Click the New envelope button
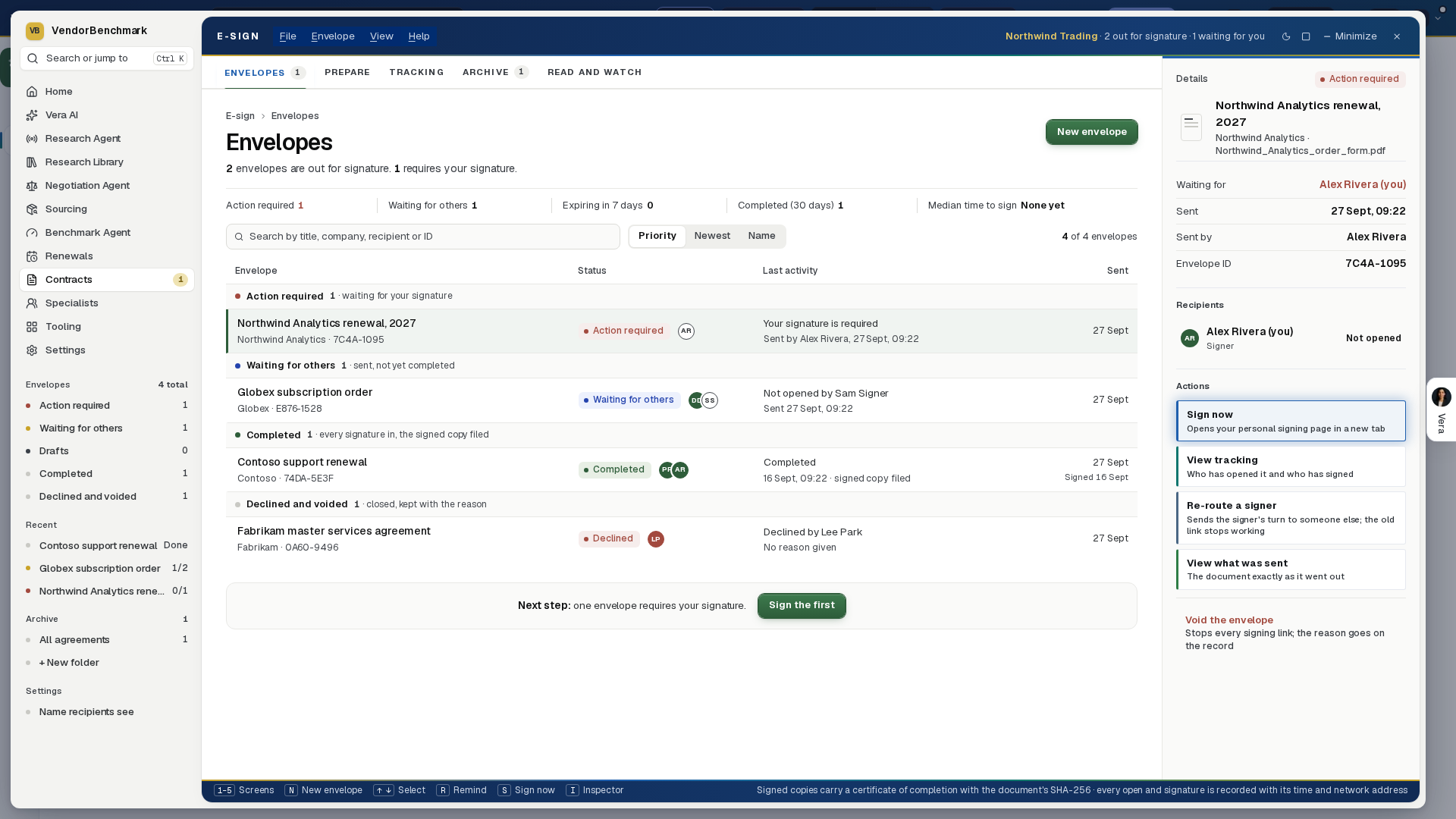The width and height of the screenshot is (1456, 819). click(1091, 132)
